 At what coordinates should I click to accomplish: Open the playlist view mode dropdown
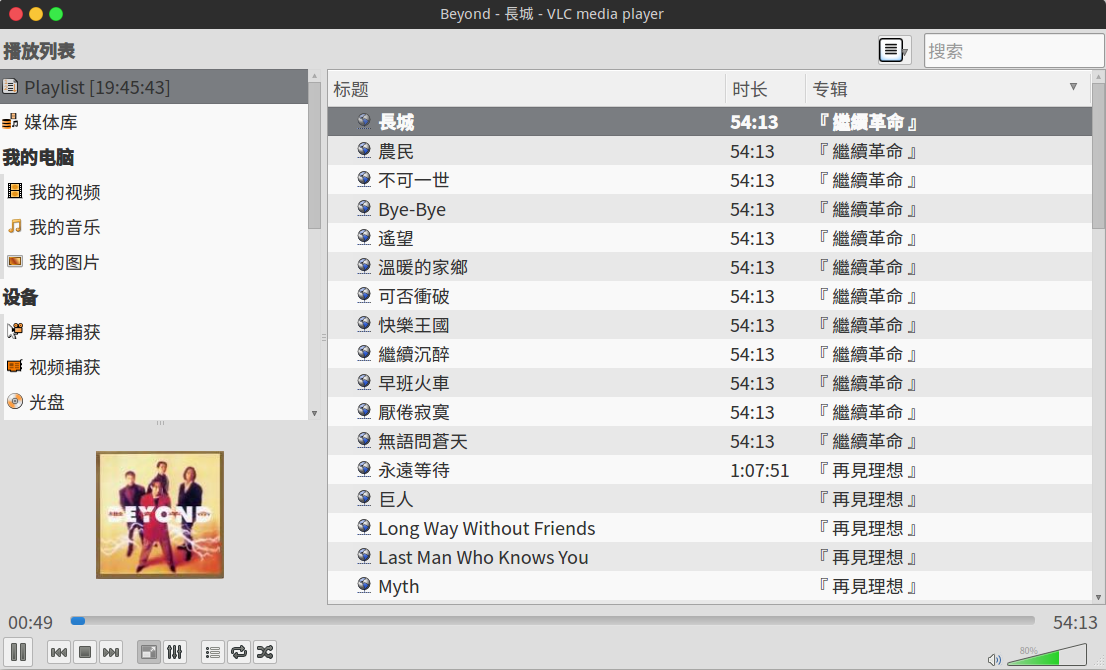point(894,50)
